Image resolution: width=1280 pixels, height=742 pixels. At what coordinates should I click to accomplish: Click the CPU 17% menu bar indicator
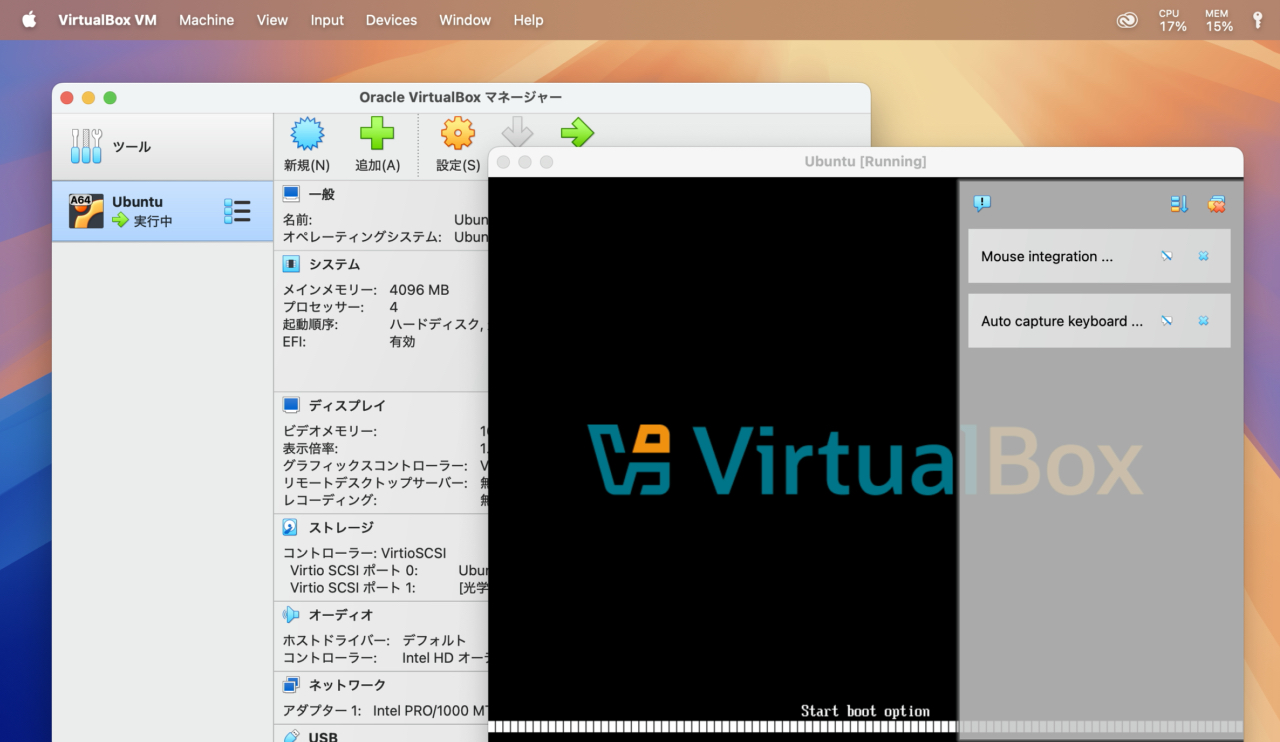[x=1172, y=20]
